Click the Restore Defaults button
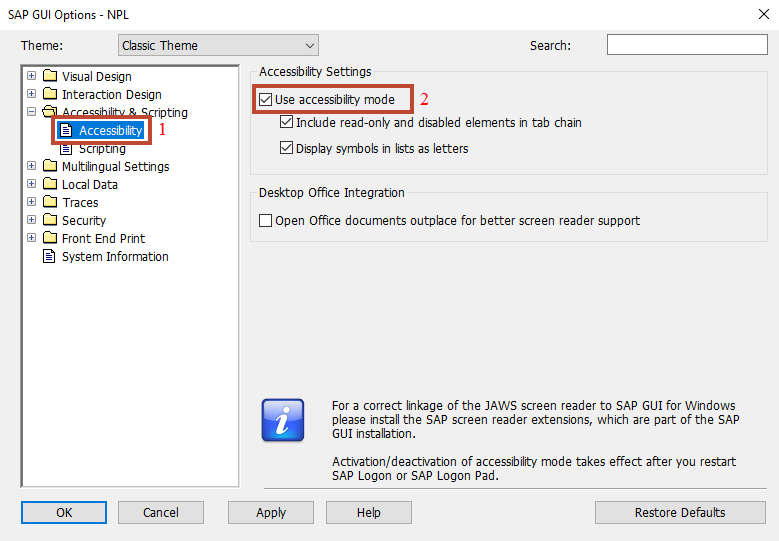Viewport: 779px width, 541px height. coord(680,512)
